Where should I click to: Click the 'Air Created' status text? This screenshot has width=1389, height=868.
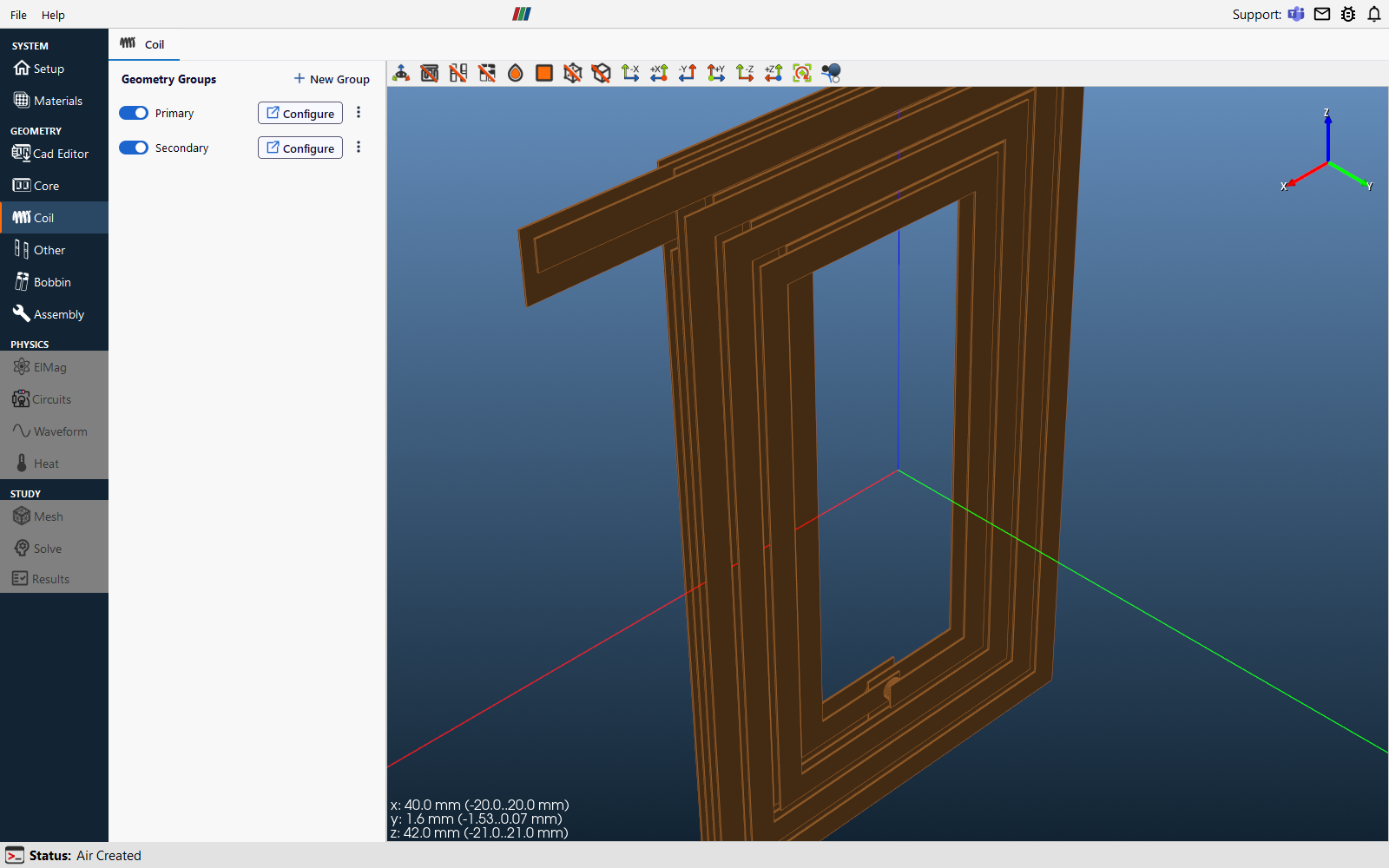(x=109, y=856)
